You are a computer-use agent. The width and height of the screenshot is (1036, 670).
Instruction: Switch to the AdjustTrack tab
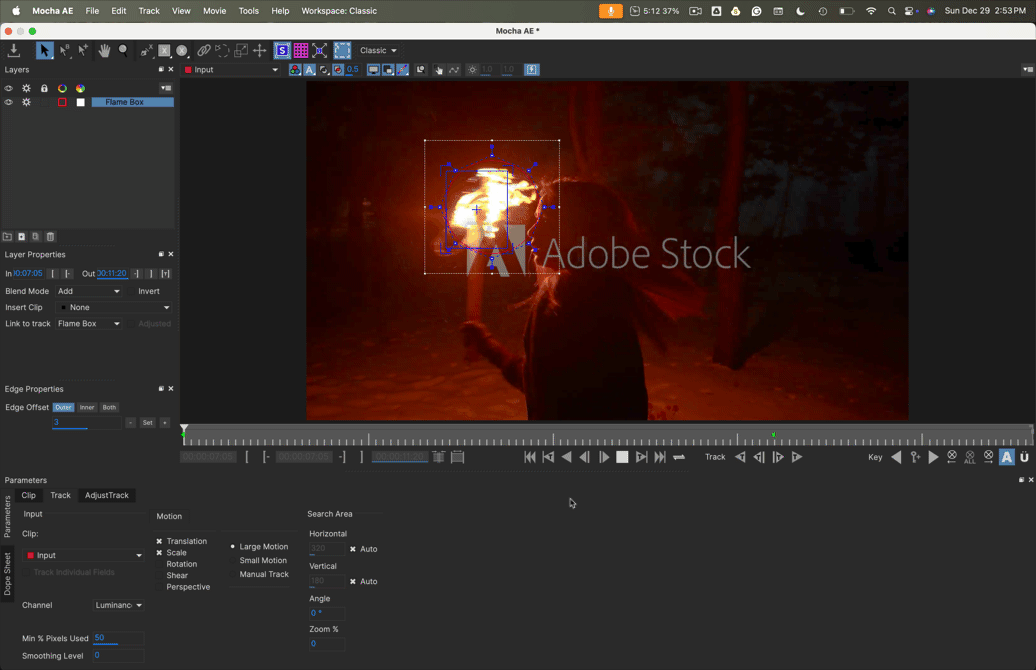click(x=106, y=495)
